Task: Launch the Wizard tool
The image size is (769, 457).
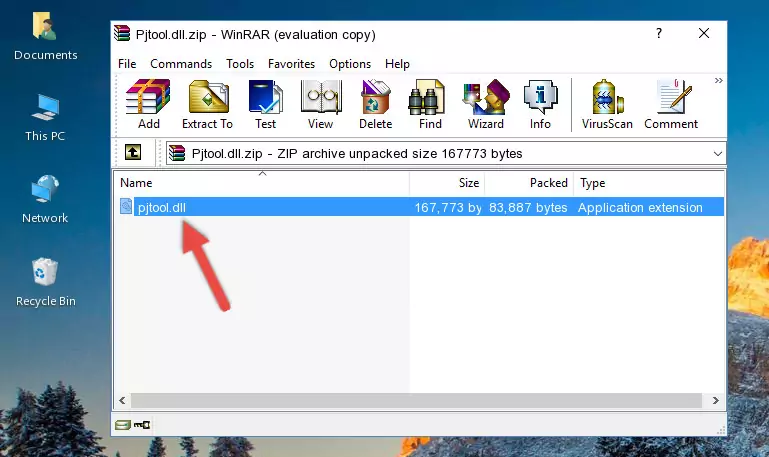Action: [486, 104]
